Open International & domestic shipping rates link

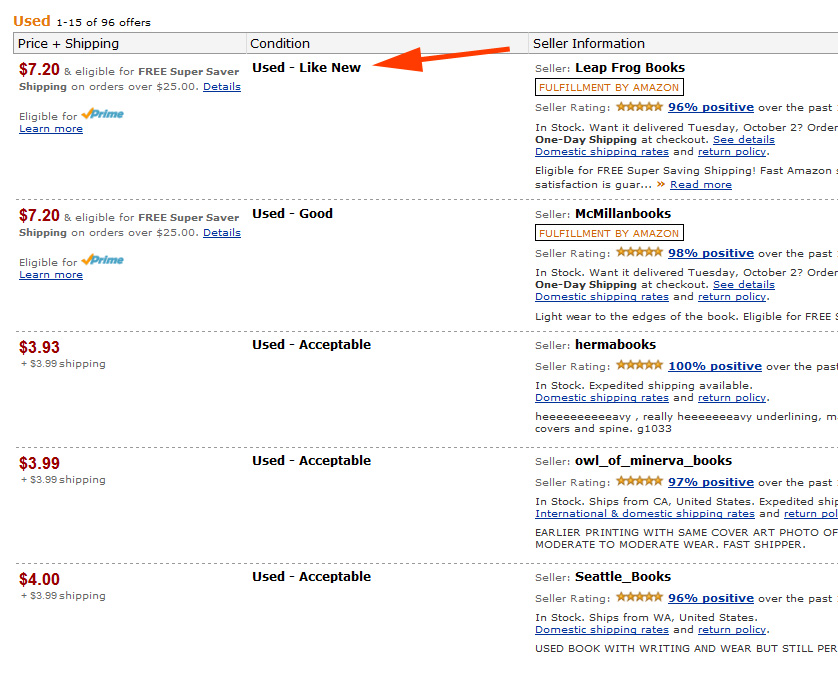[x=645, y=514]
